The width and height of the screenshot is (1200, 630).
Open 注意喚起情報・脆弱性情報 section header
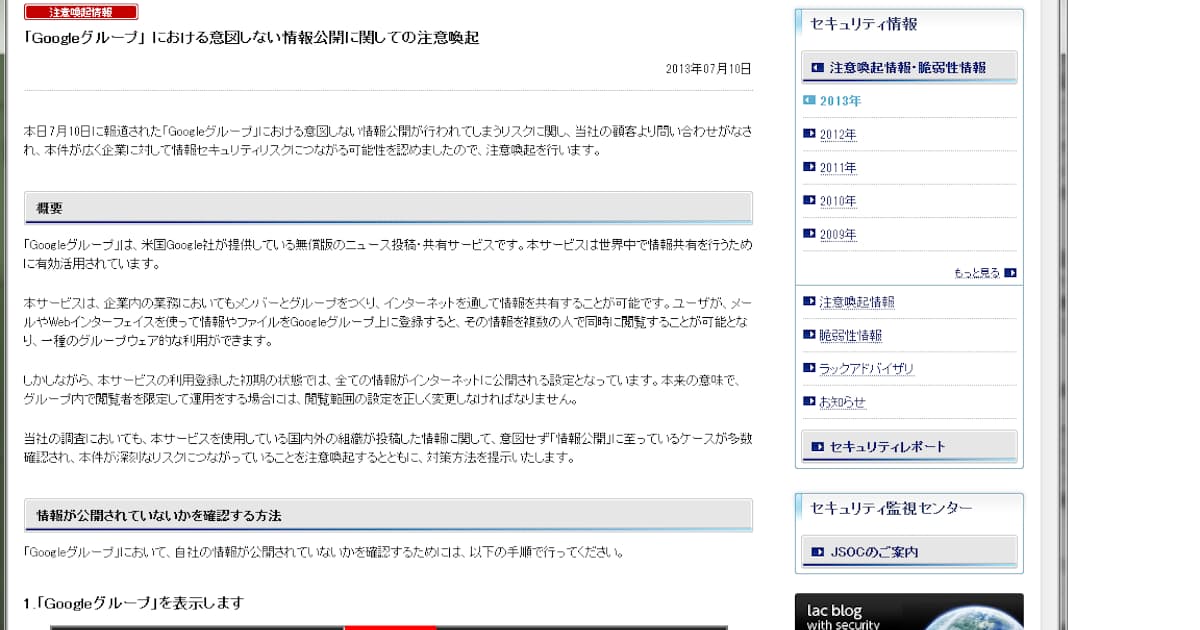pyautogui.click(x=908, y=68)
